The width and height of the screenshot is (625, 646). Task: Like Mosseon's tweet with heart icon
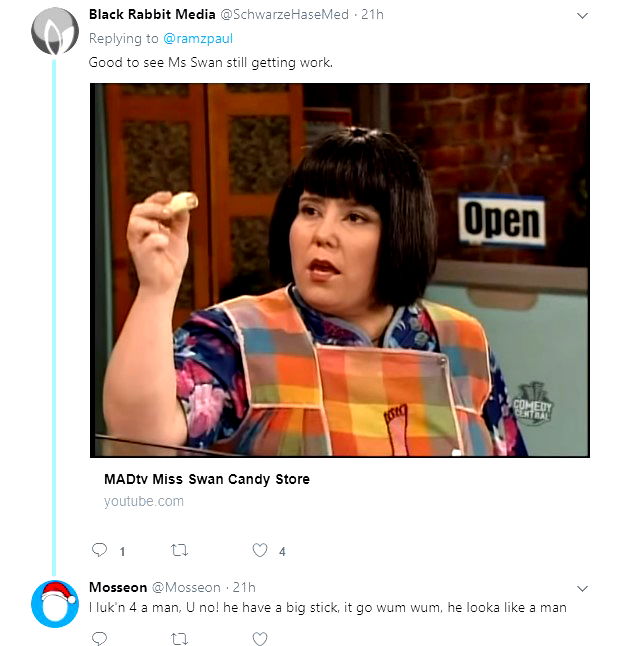tap(260, 639)
